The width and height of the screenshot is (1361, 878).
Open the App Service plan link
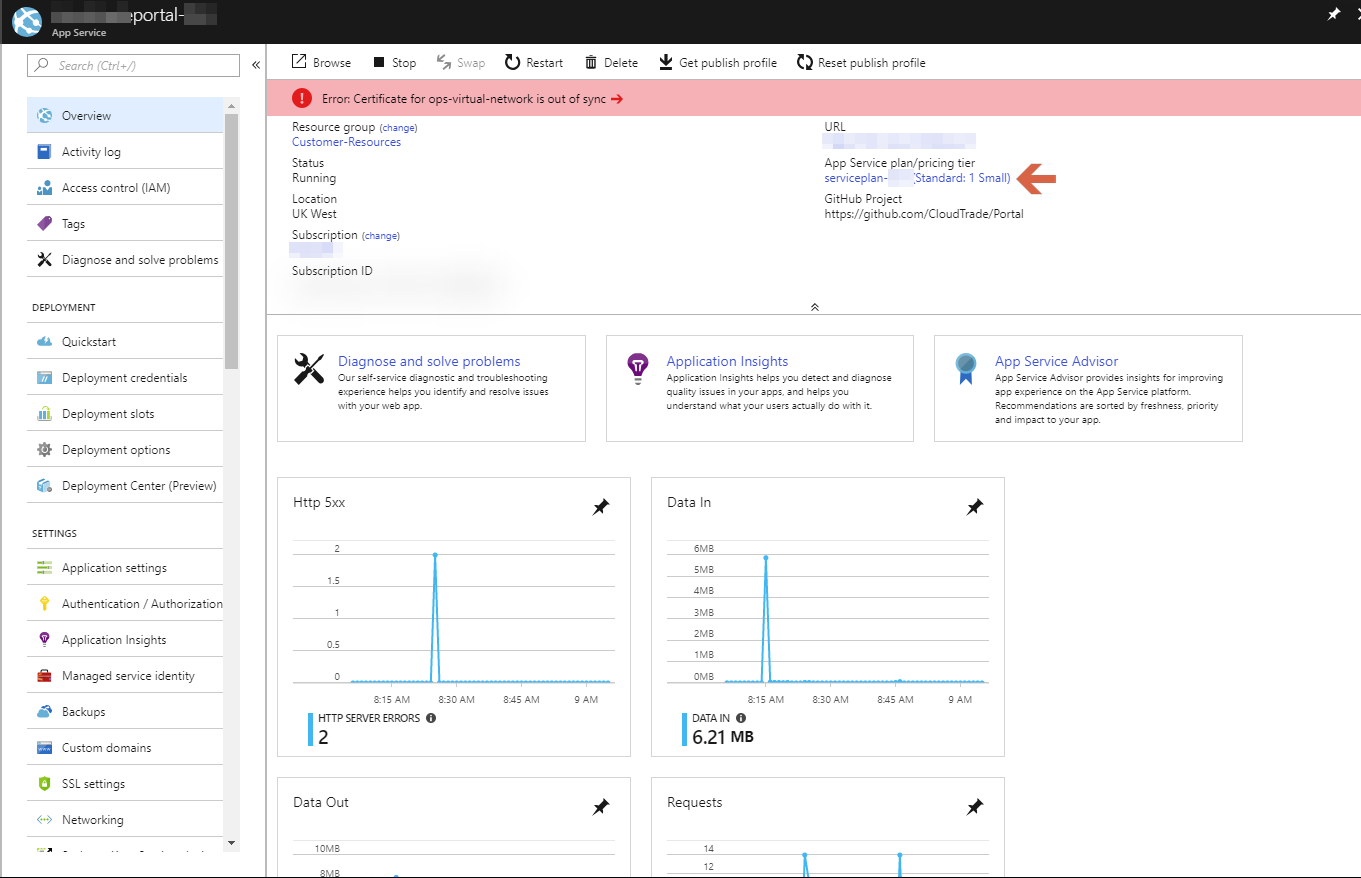[917, 178]
